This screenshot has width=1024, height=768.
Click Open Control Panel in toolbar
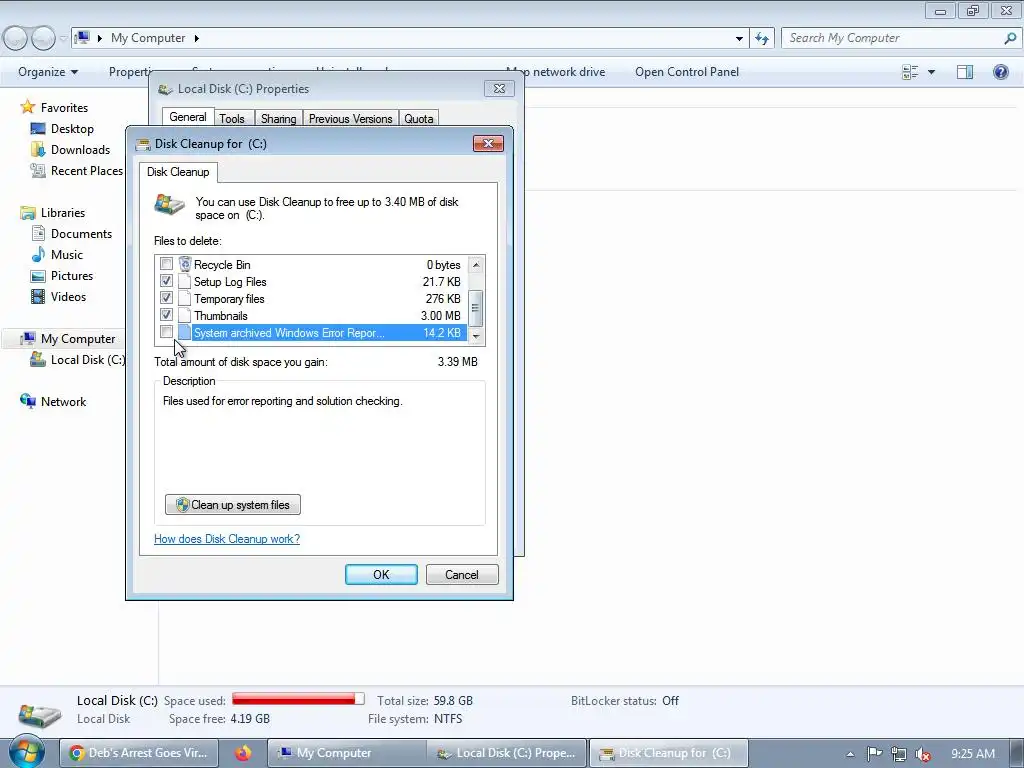point(687,72)
